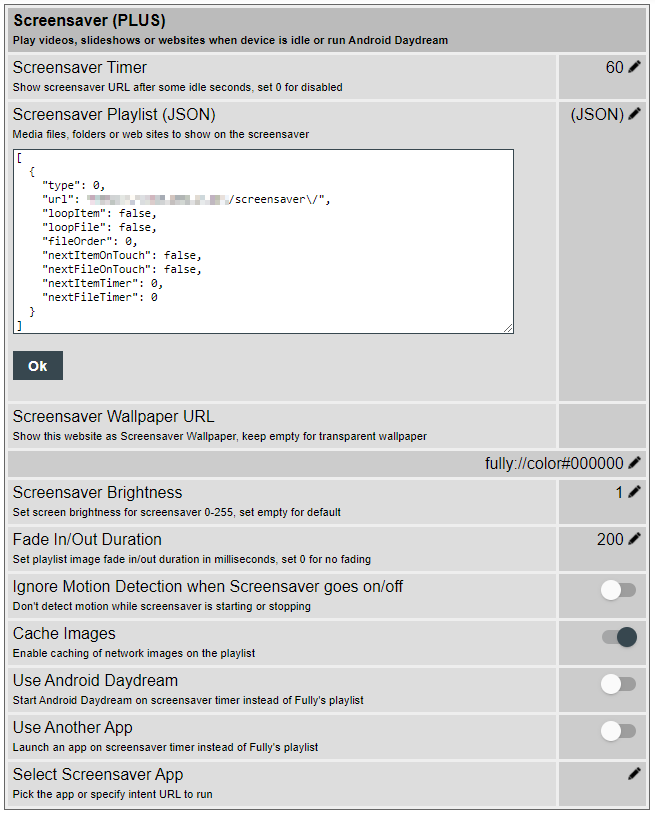Click pencil icon next to (JSON) playlist
This screenshot has width=655, height=817.
(x=635, y=115)
